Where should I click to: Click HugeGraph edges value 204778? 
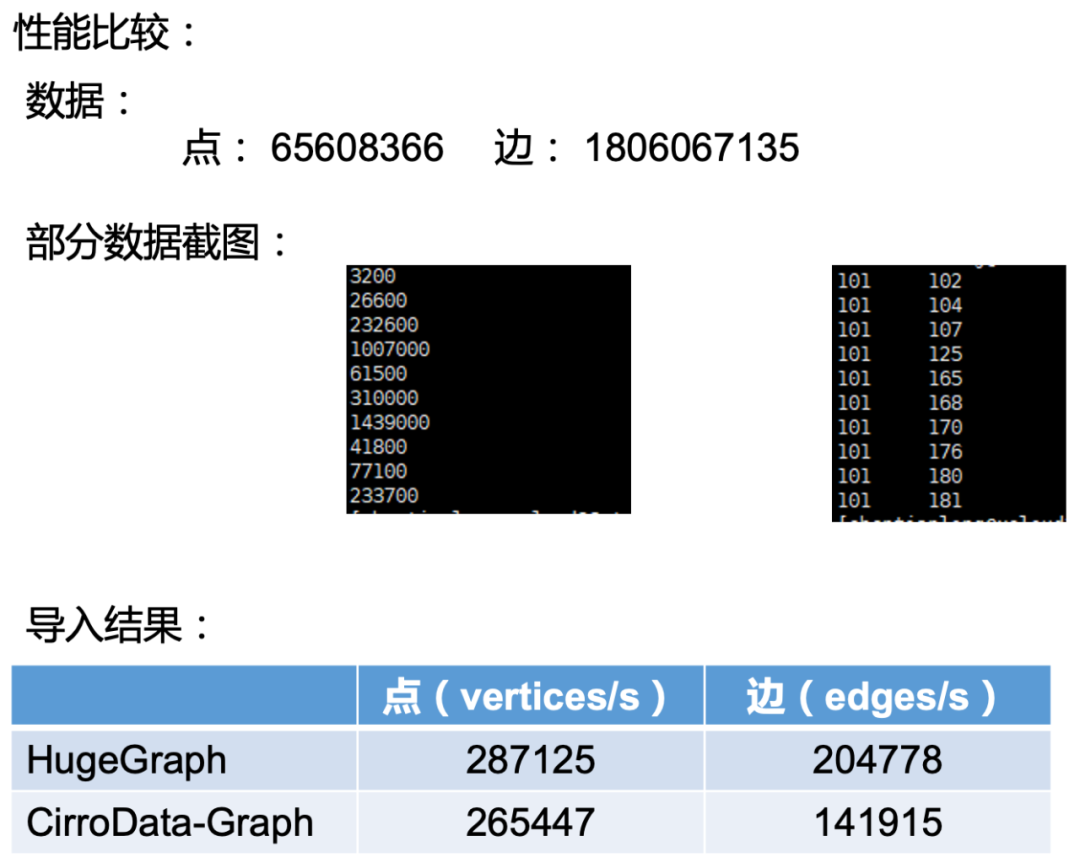878,760
